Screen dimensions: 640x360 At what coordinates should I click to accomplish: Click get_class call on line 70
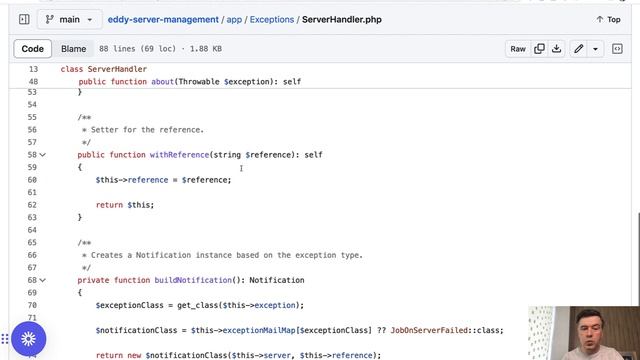198,305
